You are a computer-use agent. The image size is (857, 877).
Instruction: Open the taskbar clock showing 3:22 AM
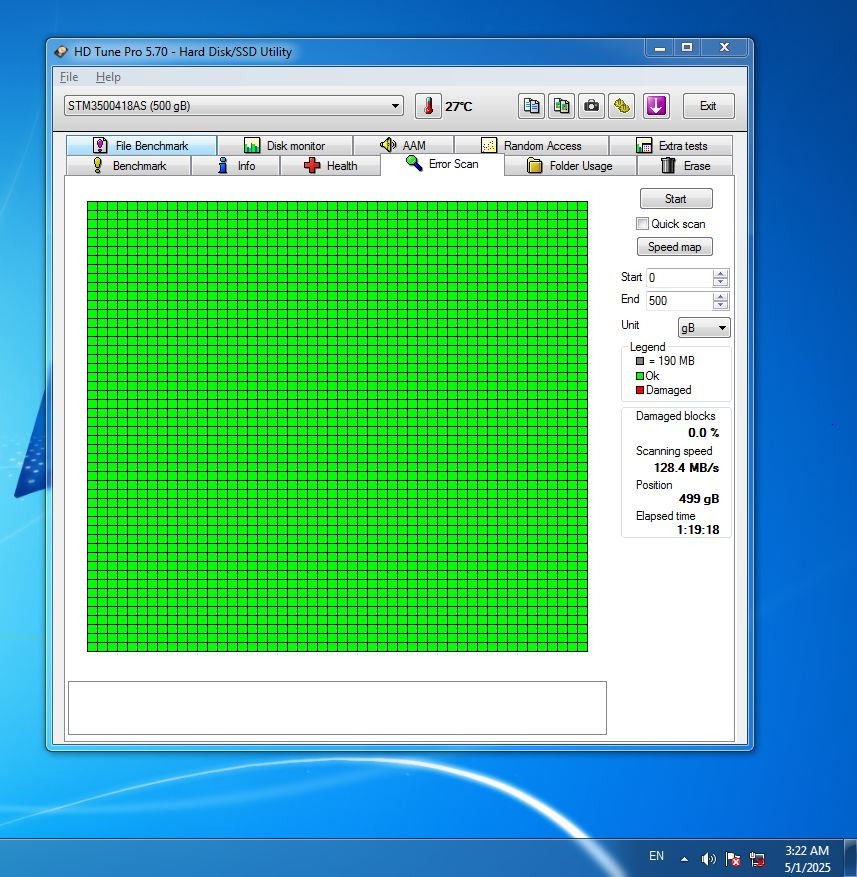[x=807, y=859]
